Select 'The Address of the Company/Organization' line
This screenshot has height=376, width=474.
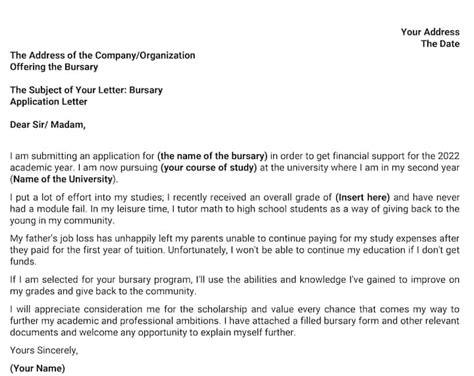pyautogui.click(x=102, y=55)
